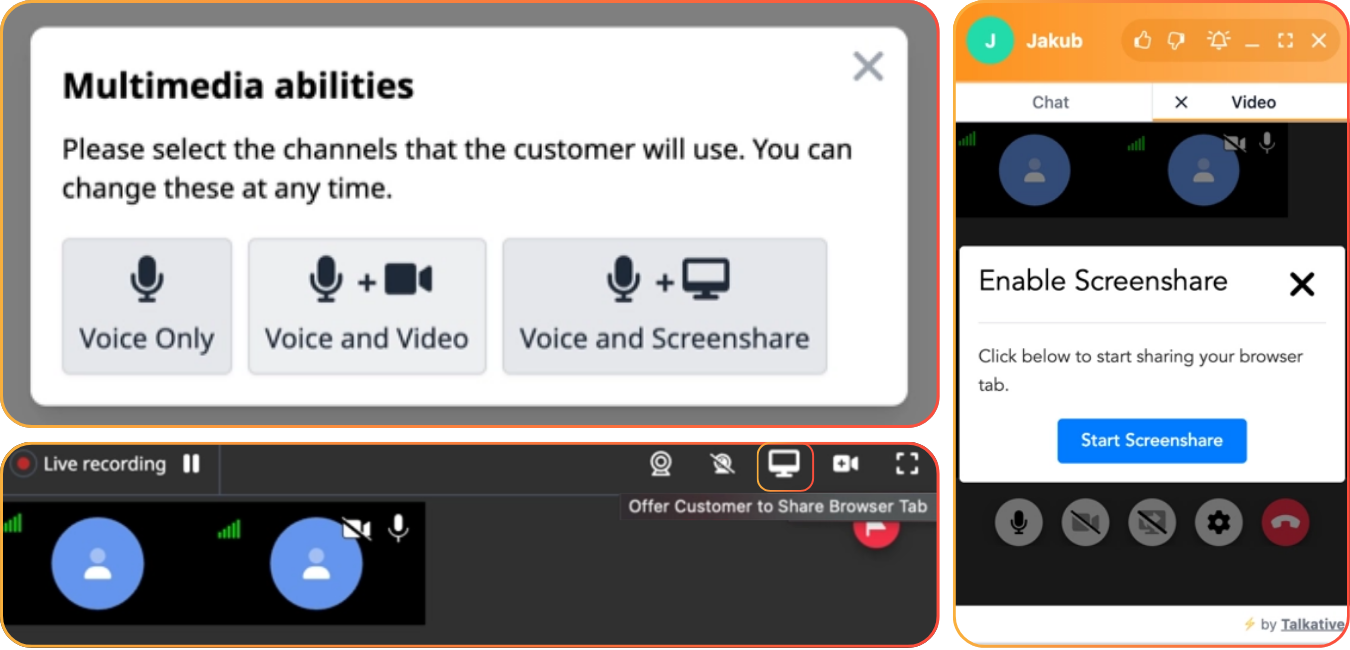Click the webcam icon in agent toolbar
Viewport: 1350px width, 650px height.
pos(660,464)
